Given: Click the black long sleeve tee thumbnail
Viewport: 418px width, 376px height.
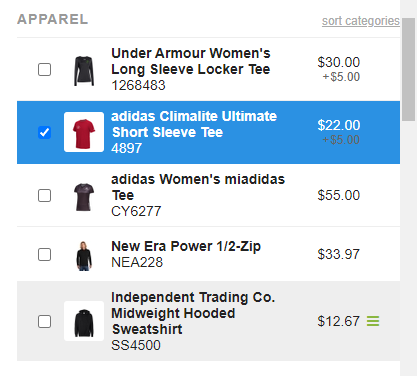Looking at the screenshot, I should [84, 71].
